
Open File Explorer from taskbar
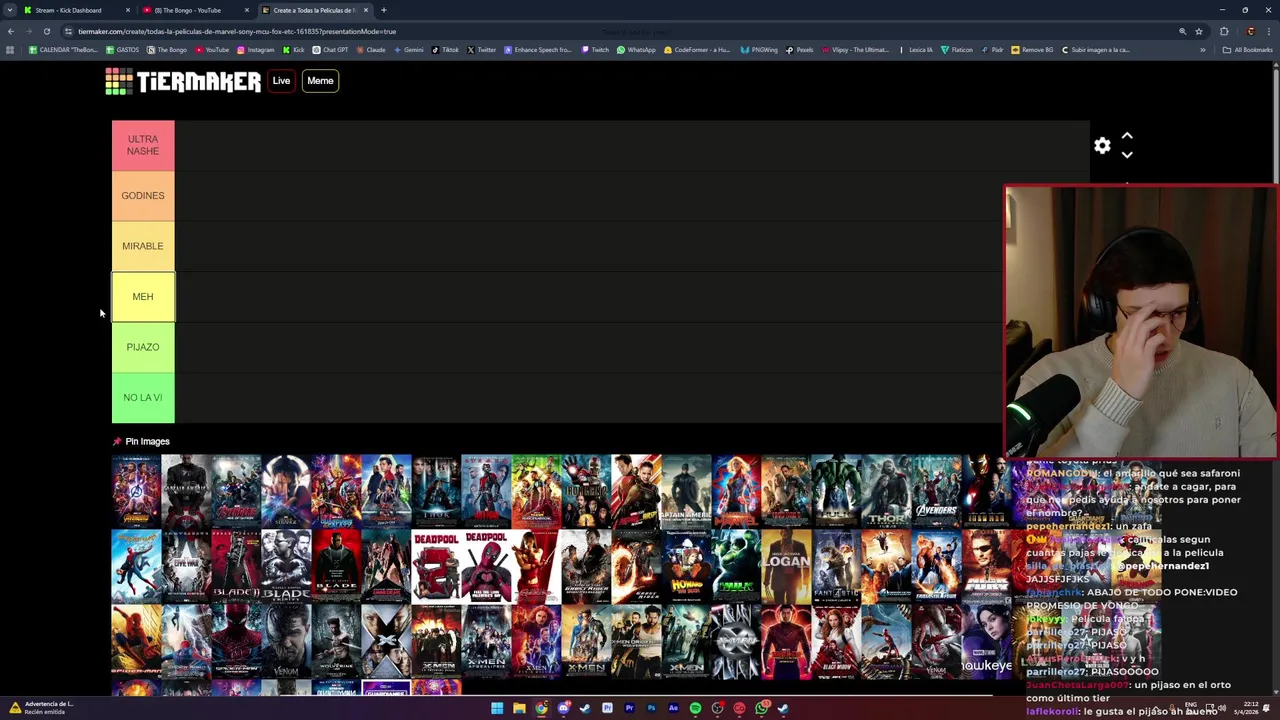pos(519,708)
